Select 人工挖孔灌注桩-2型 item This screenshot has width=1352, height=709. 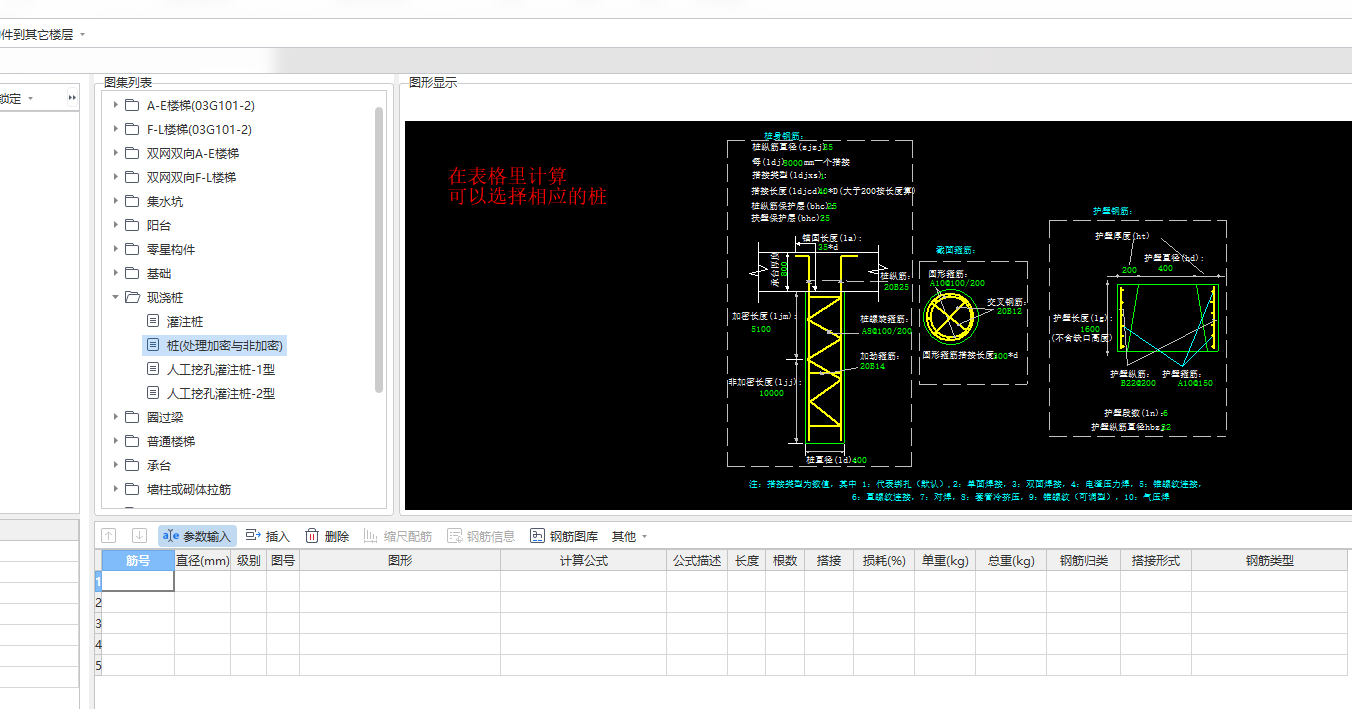[221, 393]
